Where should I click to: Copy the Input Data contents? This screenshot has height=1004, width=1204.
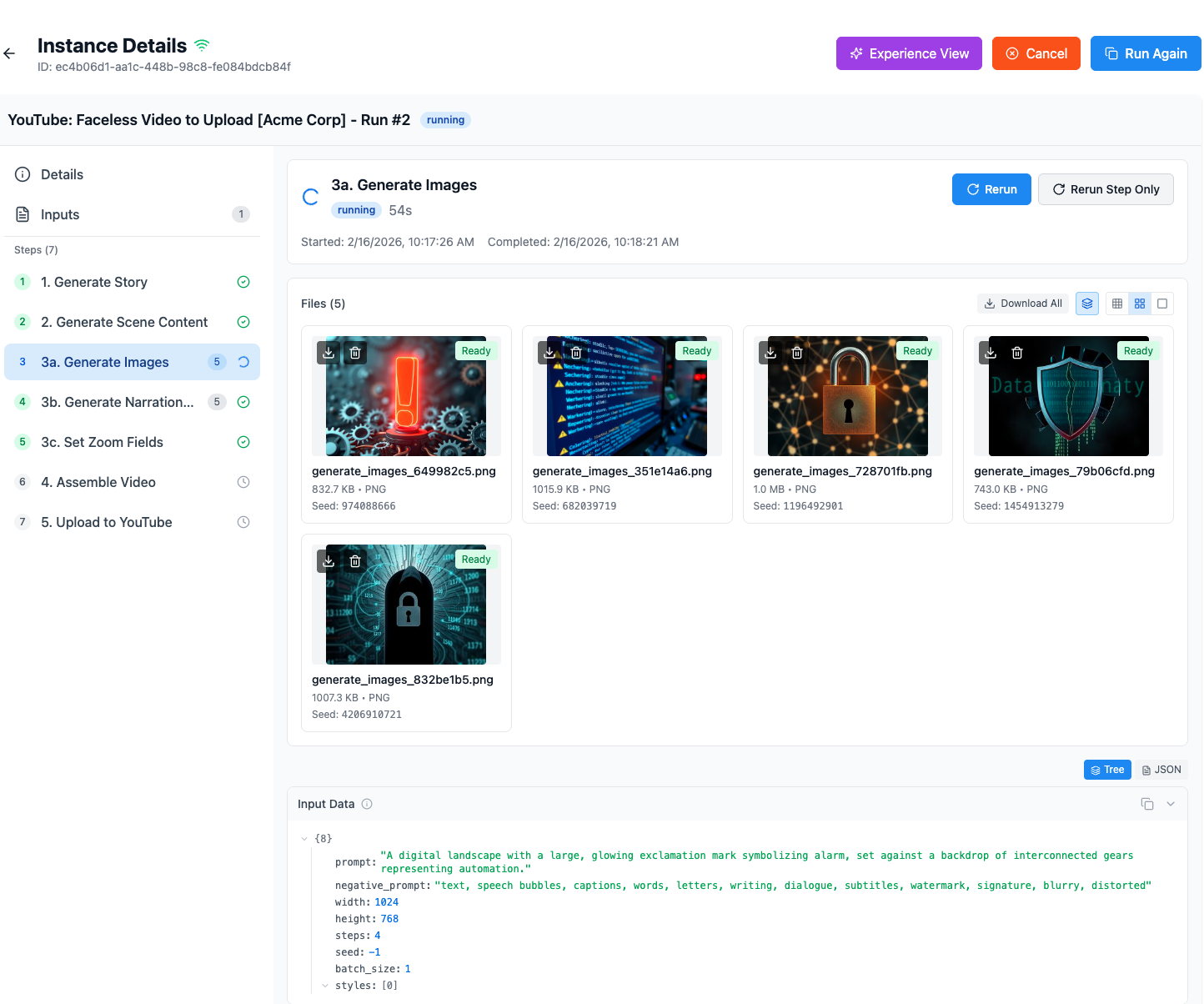click(1147, 804)
